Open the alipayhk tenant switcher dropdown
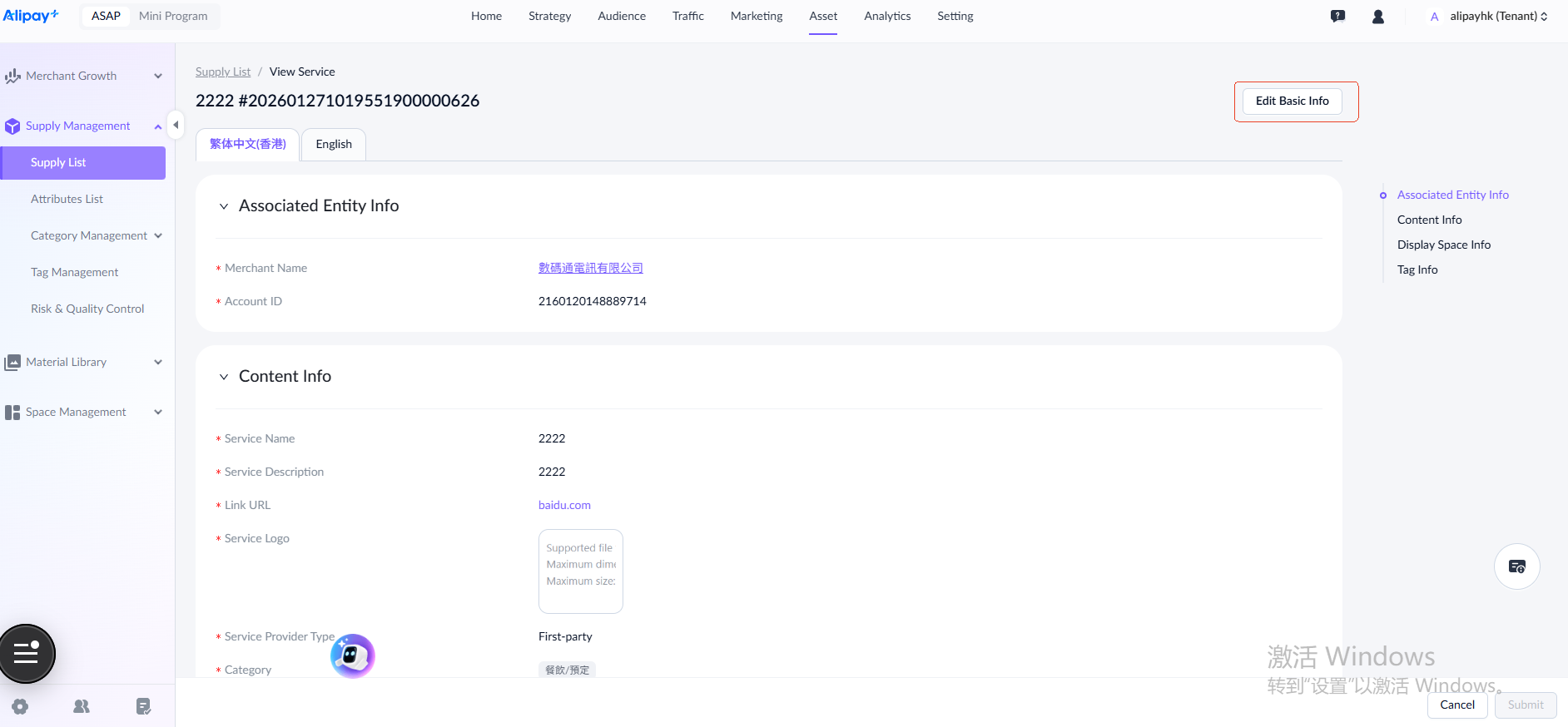 1497,16
